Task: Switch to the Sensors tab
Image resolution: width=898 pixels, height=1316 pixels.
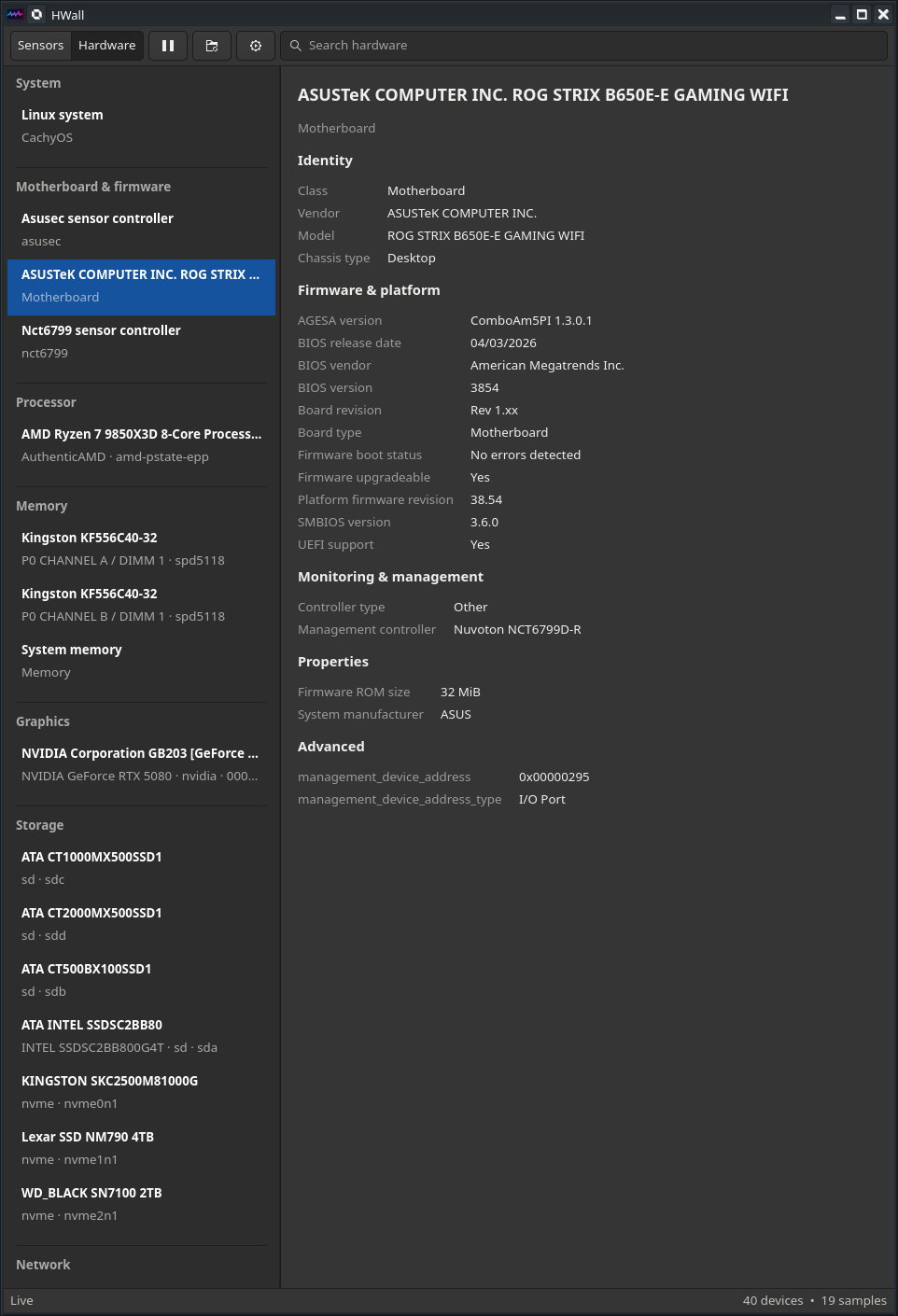Action: coord(41,45)
